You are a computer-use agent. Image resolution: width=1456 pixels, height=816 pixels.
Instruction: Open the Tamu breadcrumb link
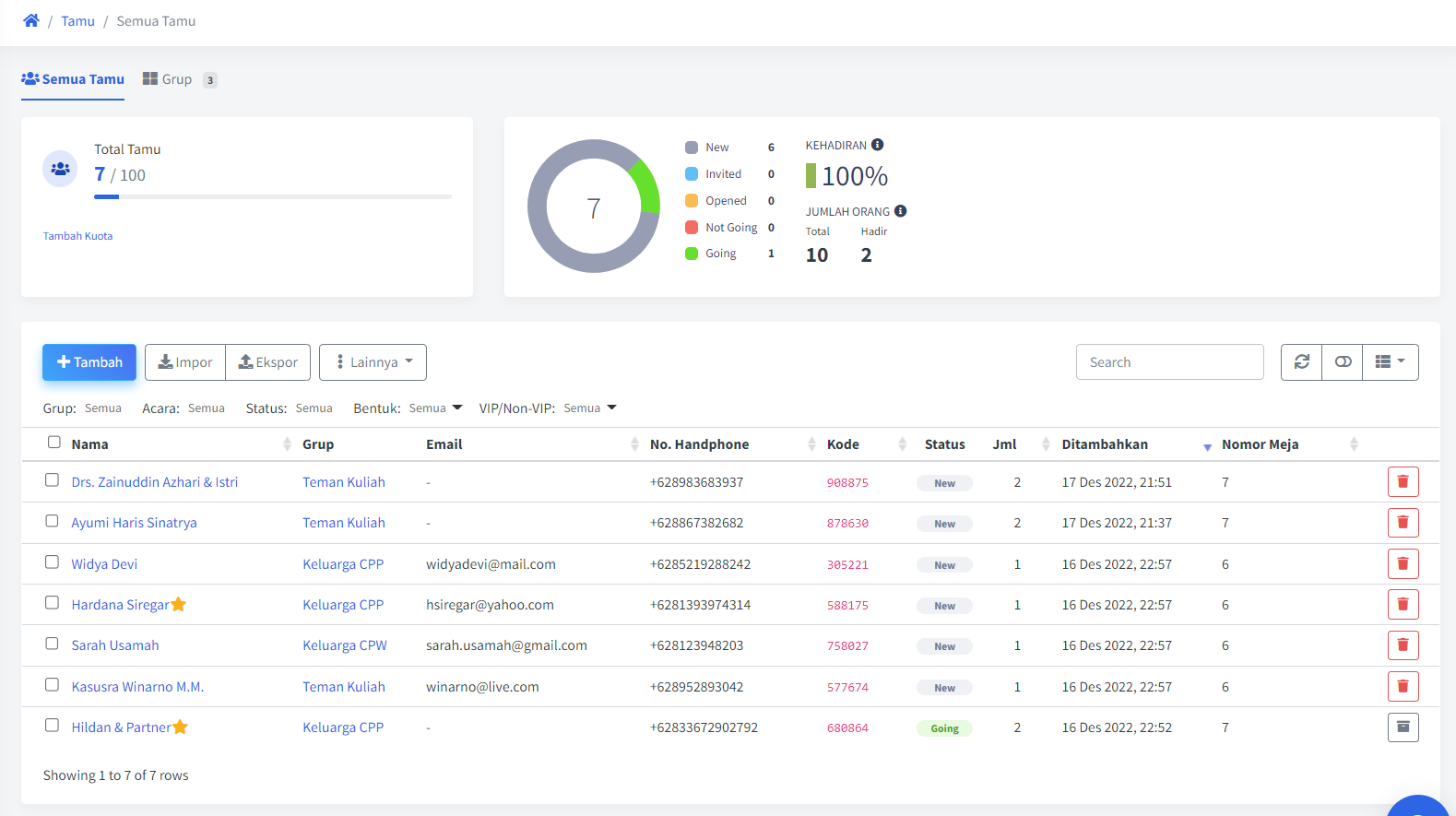coord(78,21)
